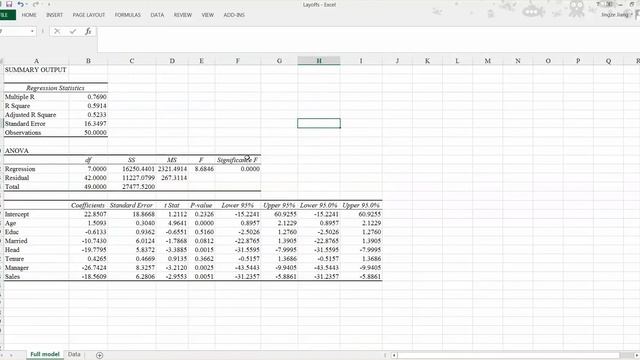Select the Tenure standard error 0.4669
Viewport: 640px width, 360px height.
[131, 259]
